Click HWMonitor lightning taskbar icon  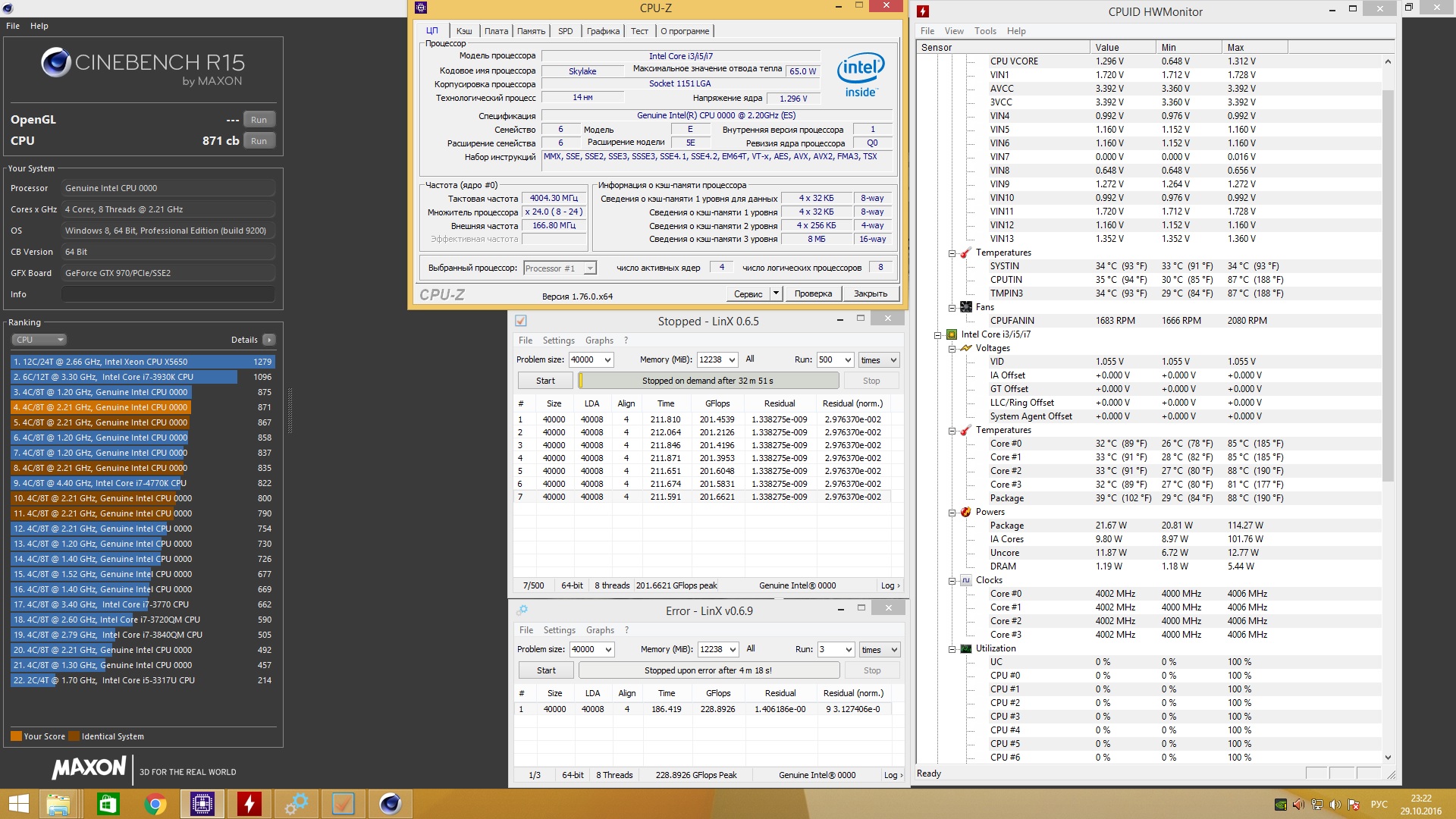pyautogui.click(x=249, y=804)
